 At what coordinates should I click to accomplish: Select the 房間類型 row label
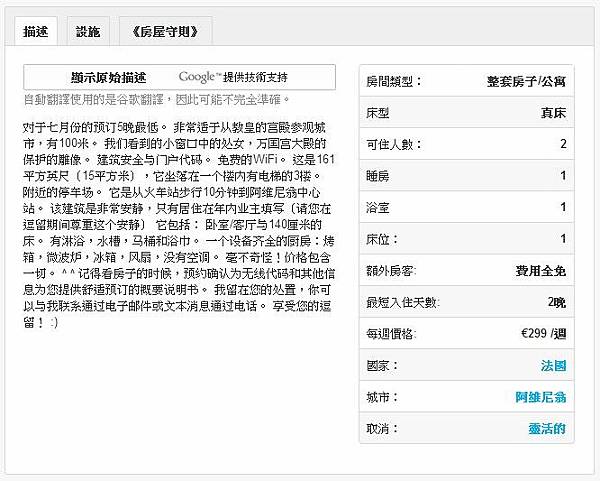[394, 81]
